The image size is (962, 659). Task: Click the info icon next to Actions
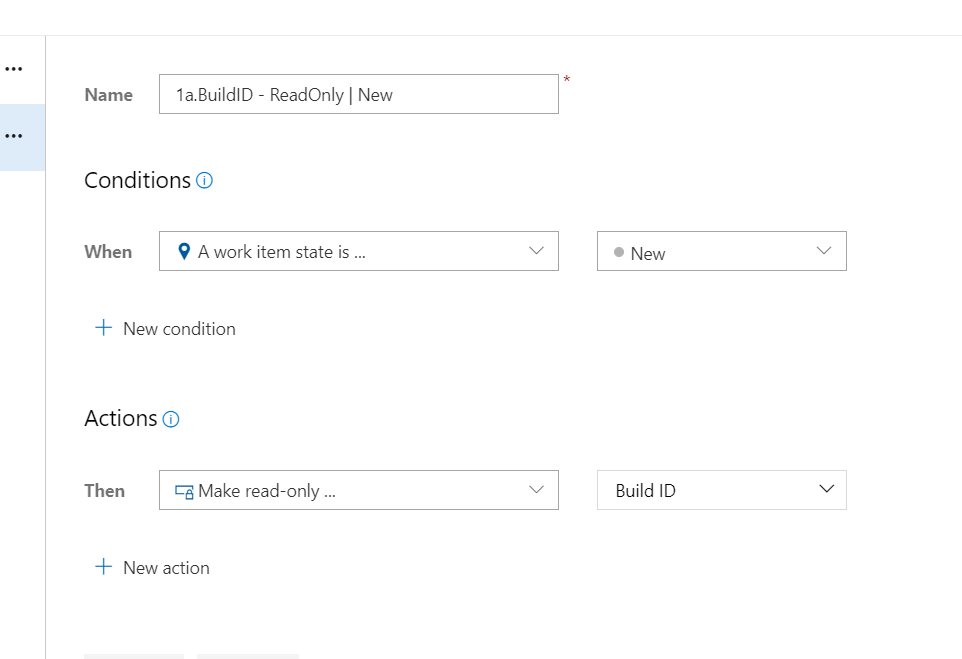click(171, 419)
